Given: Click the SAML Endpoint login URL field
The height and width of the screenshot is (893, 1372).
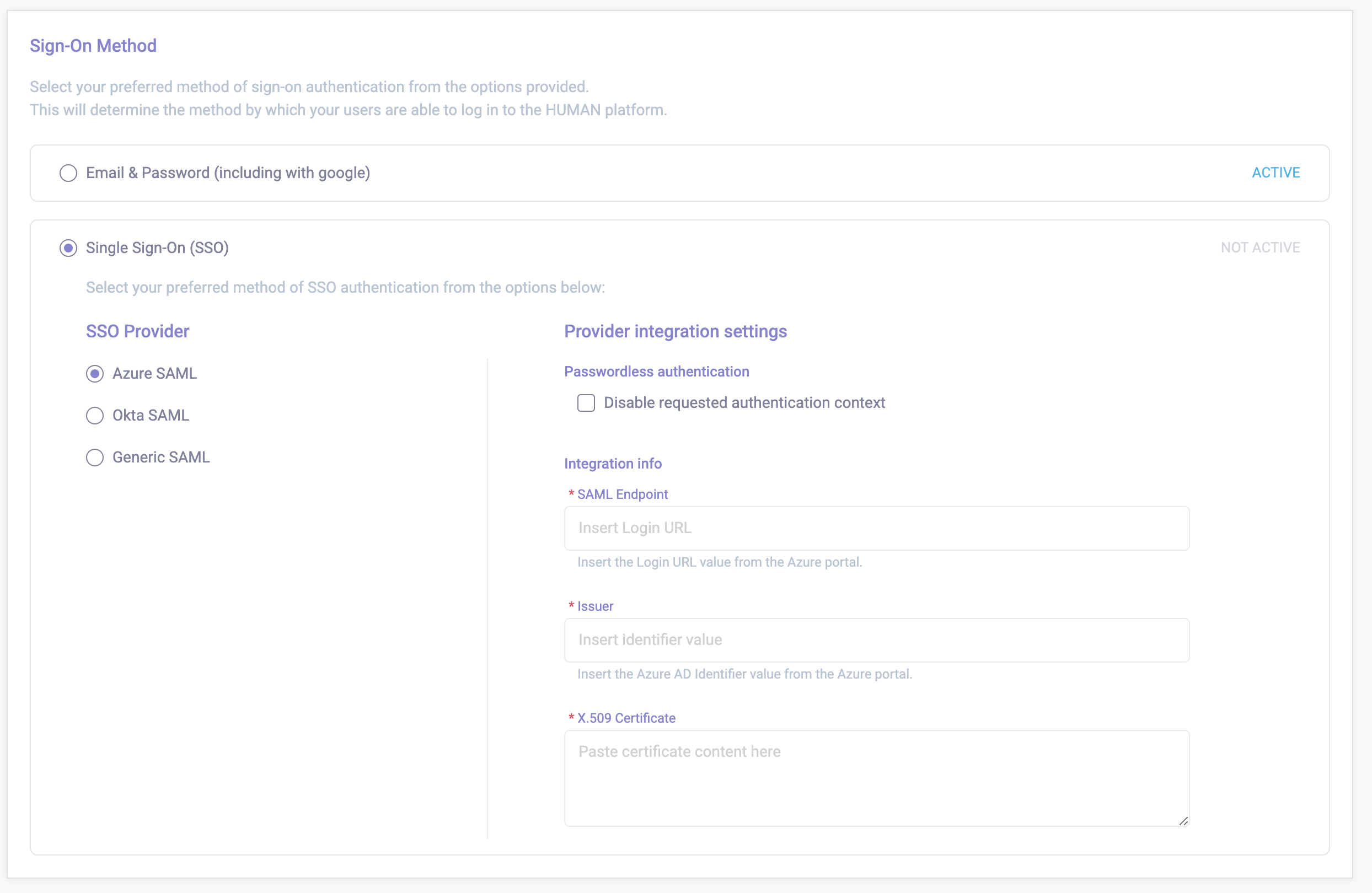Looking at the screenshot, I should 876,528.
